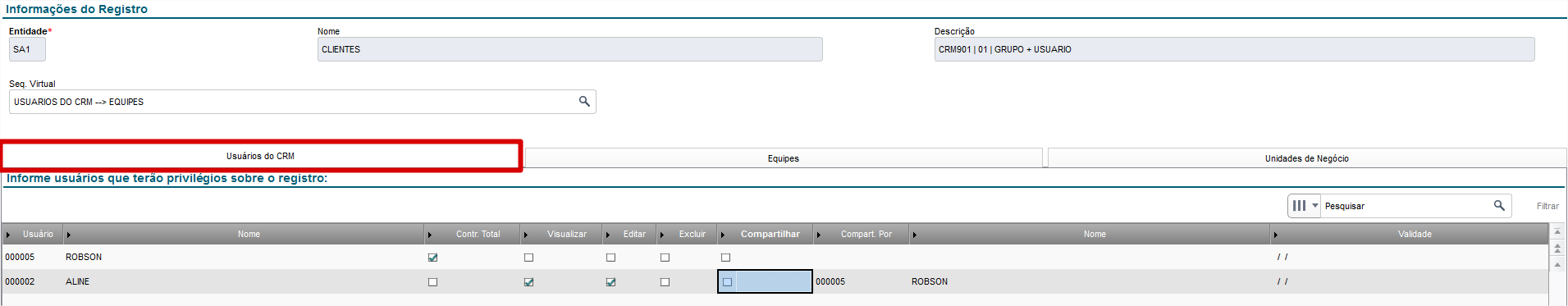
Task: Select user code 000002 in Usuário column
Action: point(32,282)
